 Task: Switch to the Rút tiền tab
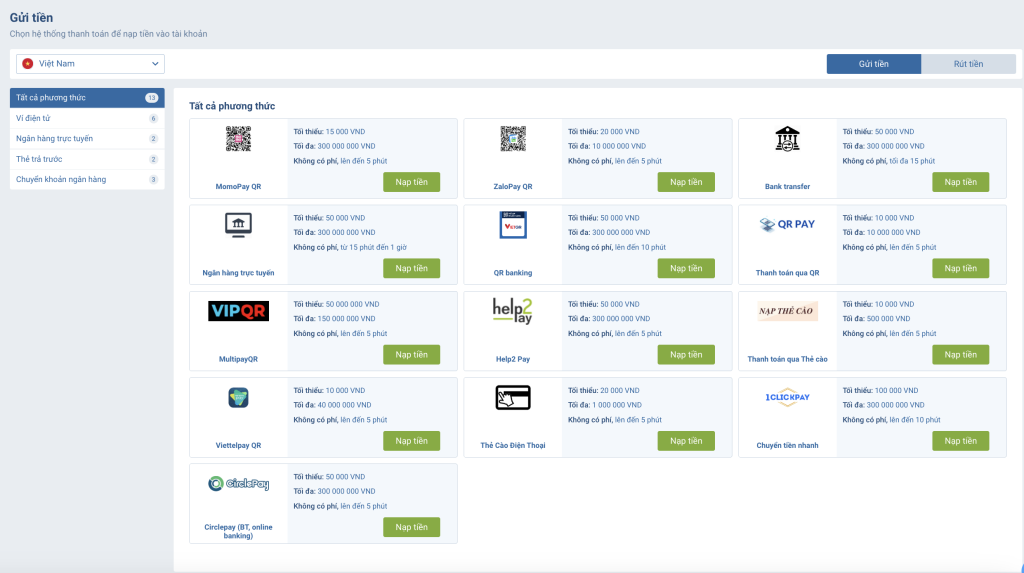point(967,64)
